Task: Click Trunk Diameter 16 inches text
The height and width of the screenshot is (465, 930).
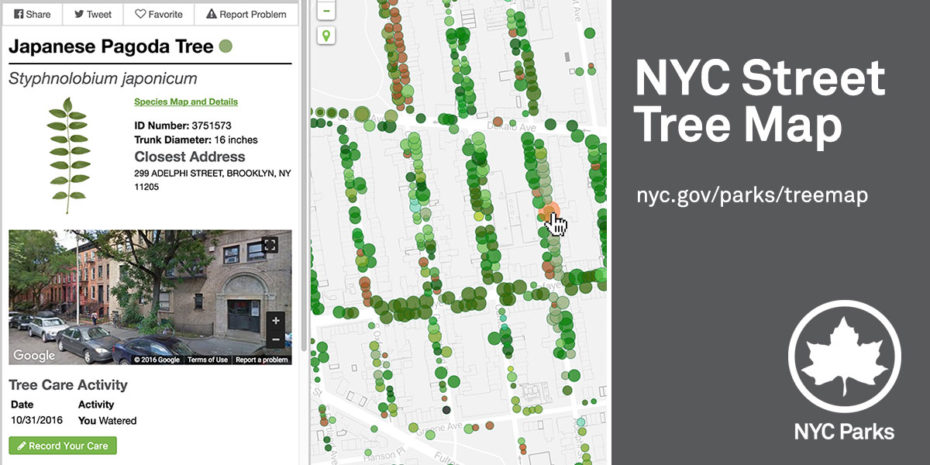Action: (196, 140)
